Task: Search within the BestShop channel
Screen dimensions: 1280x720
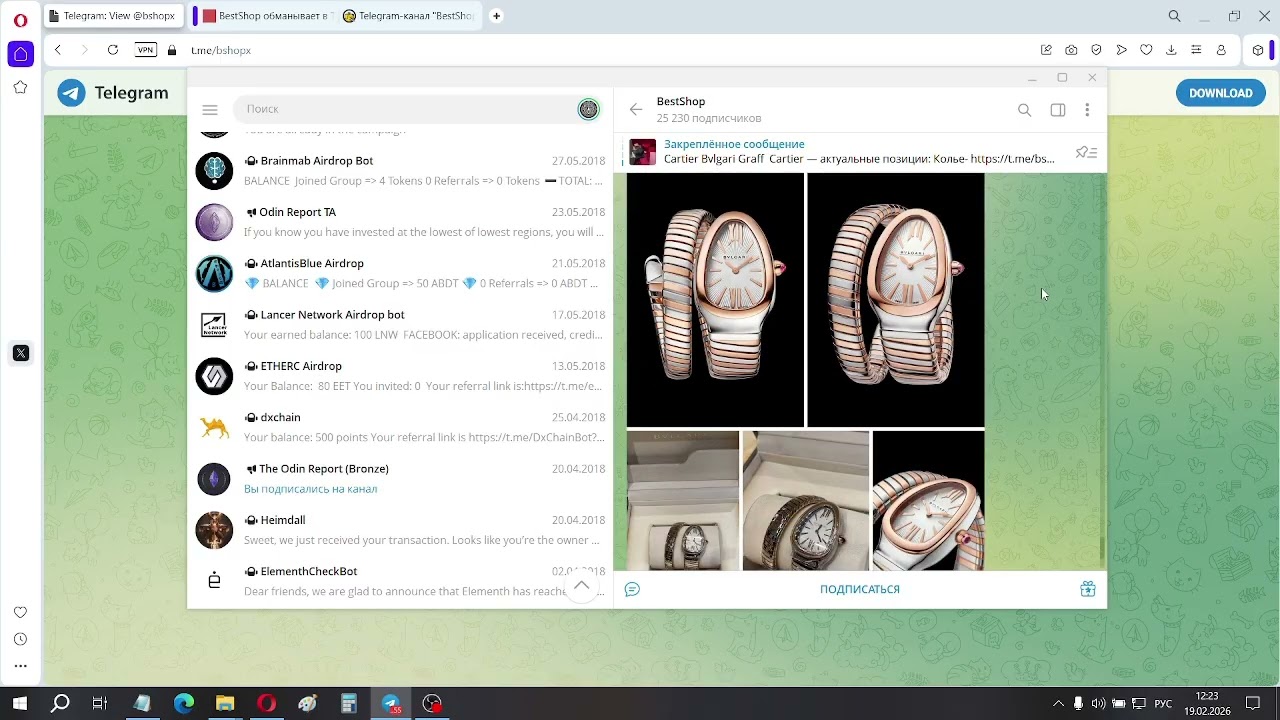Action: (x=1024, y=110)
